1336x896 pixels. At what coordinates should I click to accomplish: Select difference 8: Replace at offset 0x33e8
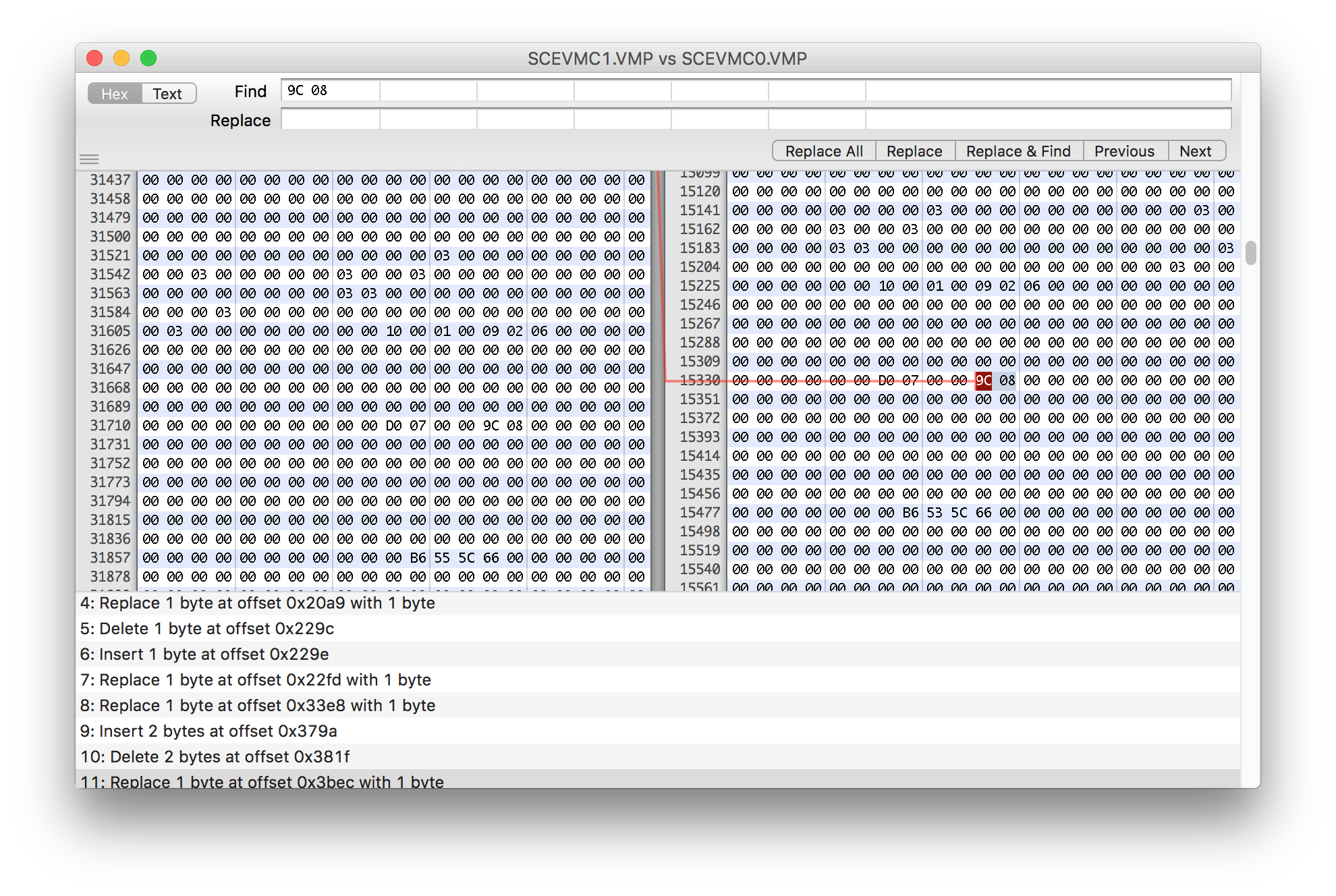257,705
